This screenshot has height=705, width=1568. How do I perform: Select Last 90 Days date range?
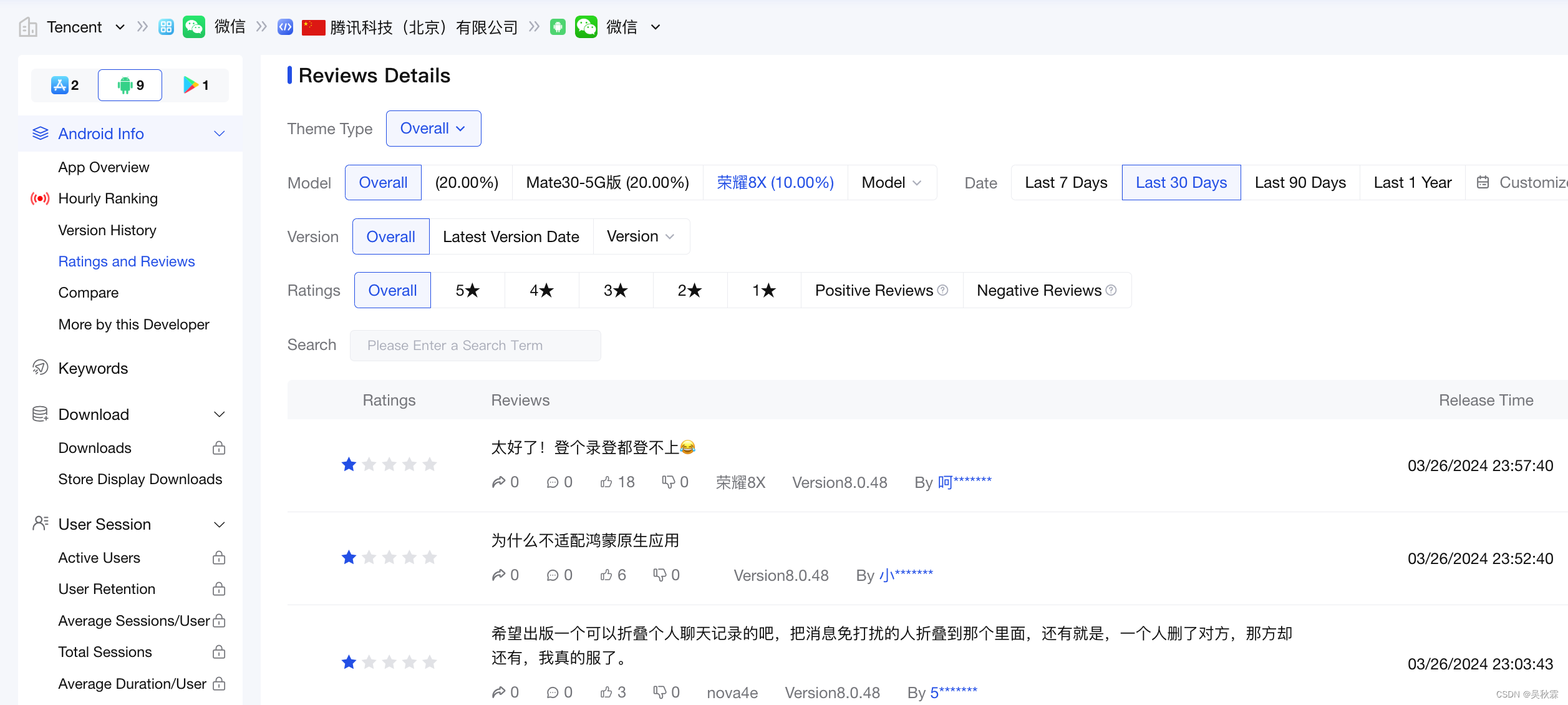point(1300,182)
